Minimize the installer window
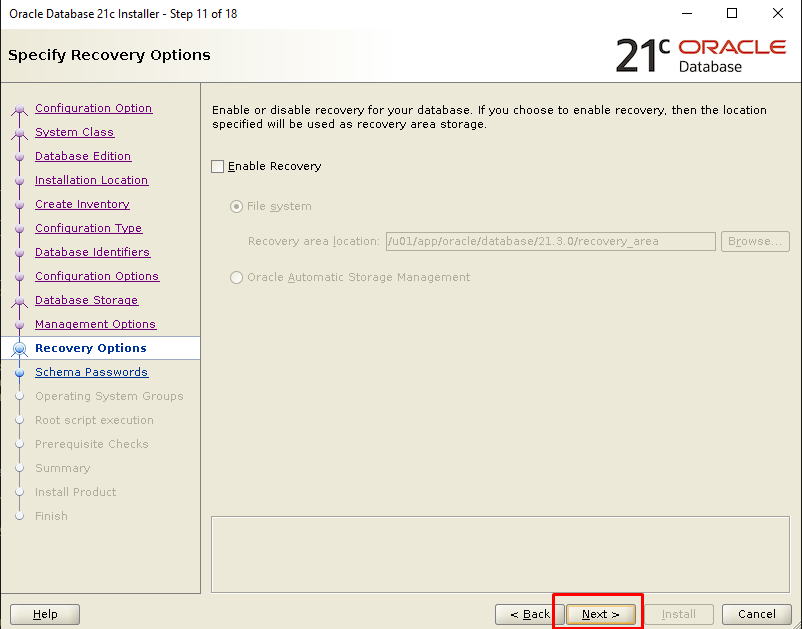Image resolution: width=802 pixels, height=629 pixels. [687, 13]
